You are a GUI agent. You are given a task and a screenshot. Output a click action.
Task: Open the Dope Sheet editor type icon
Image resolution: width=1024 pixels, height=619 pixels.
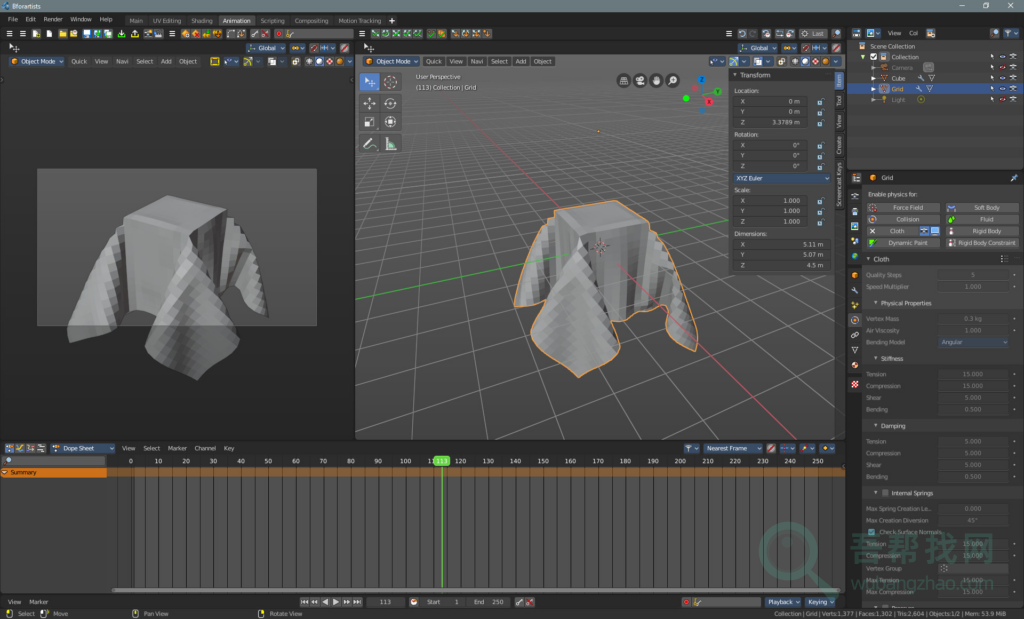(9, 448)
